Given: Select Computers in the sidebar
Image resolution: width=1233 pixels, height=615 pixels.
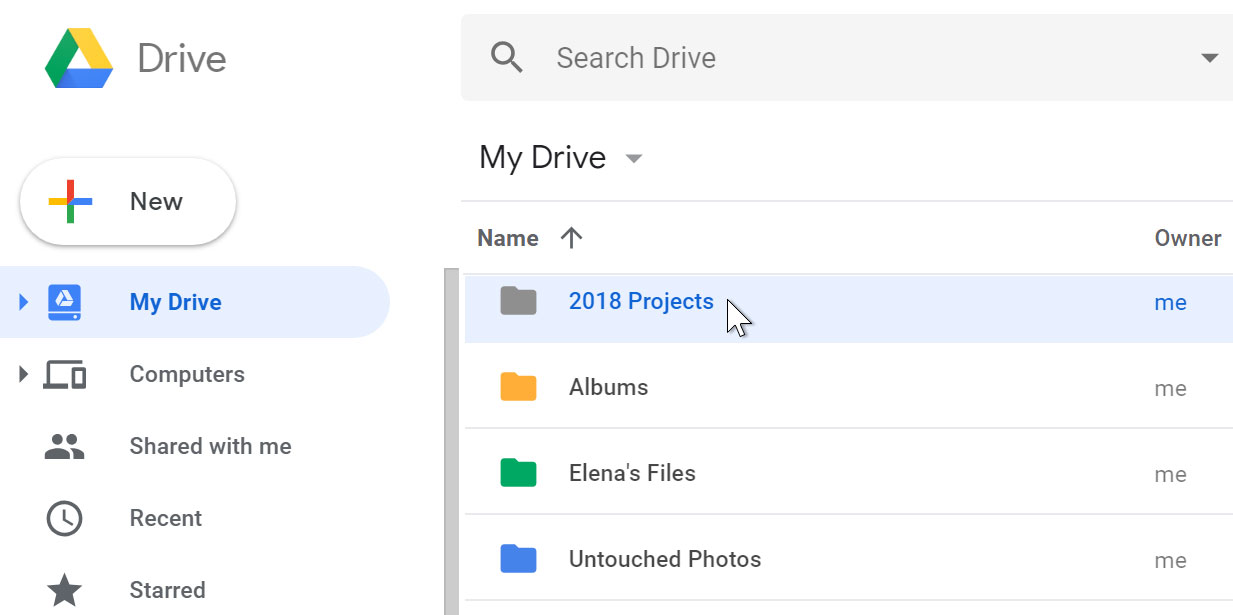Looking at the screenshot, I should pos(187,374).
